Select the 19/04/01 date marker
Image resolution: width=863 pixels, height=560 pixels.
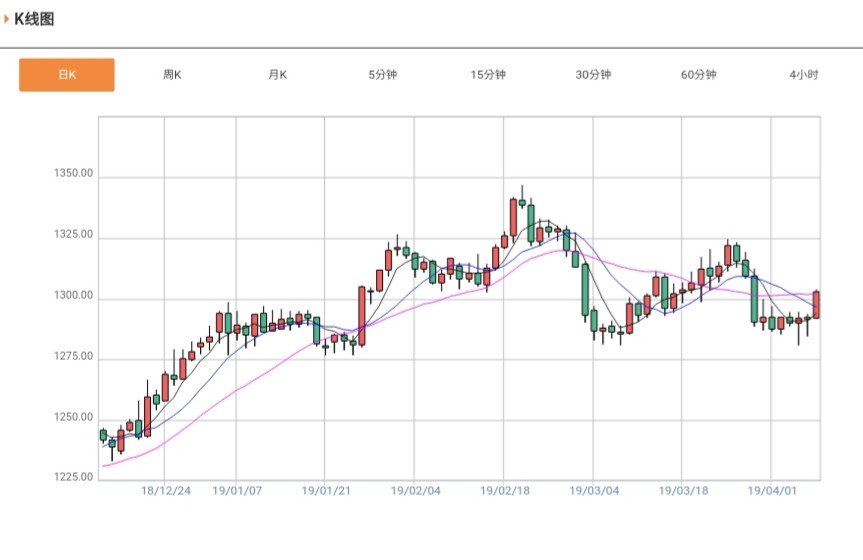(x=772, y=491)
